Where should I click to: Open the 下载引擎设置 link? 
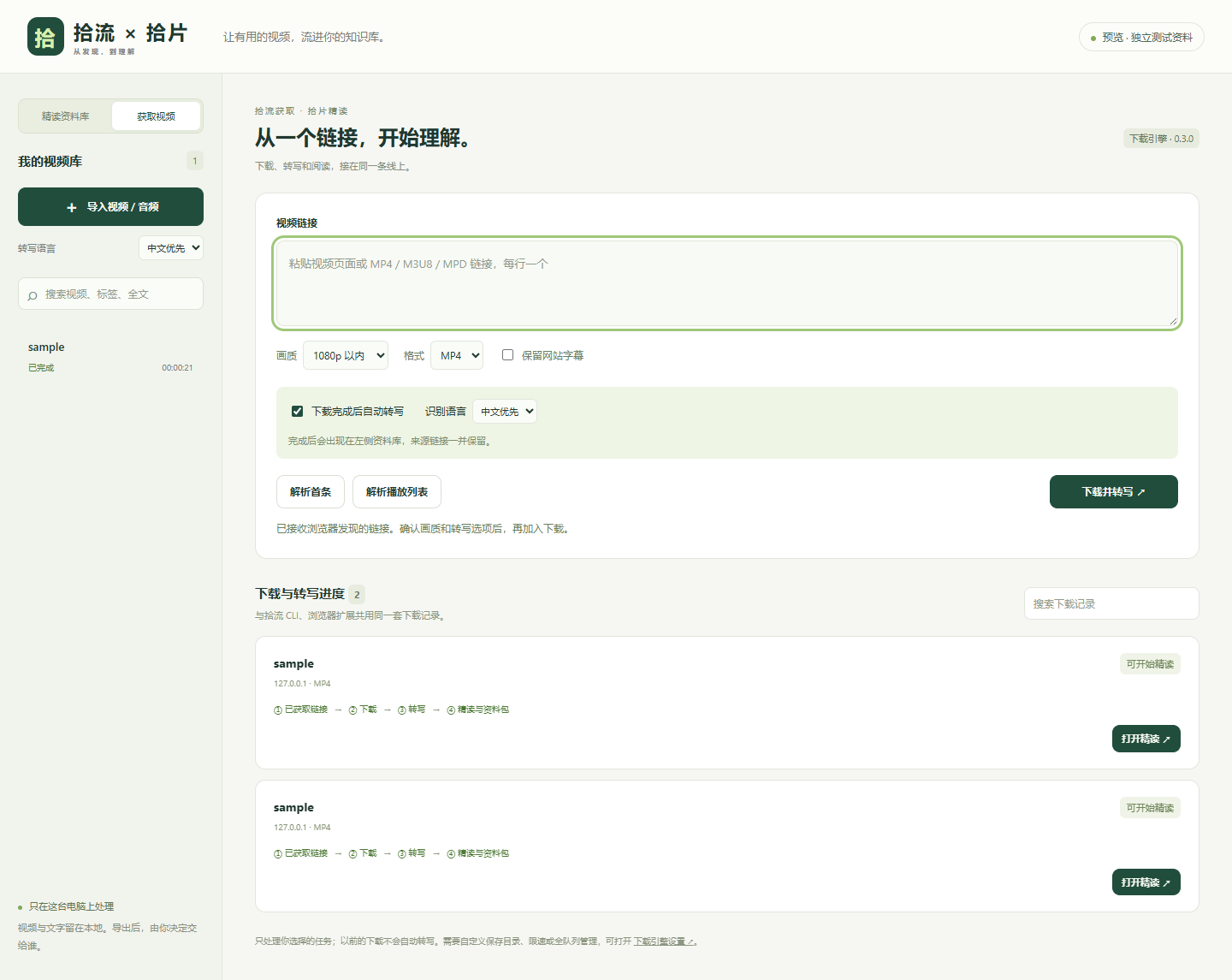click(664, 941)
